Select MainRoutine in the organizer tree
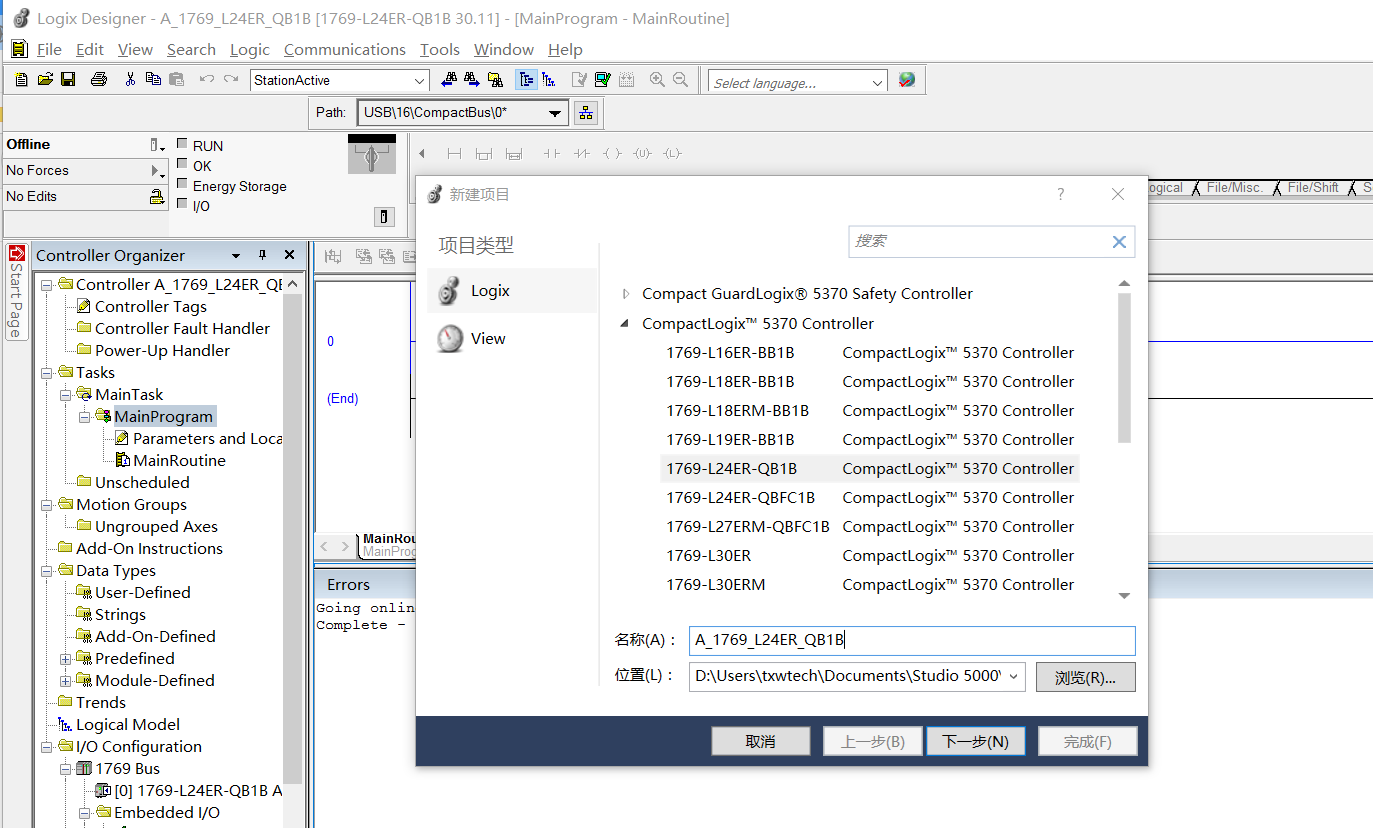Screen dimensions: 1373x828 179,461
